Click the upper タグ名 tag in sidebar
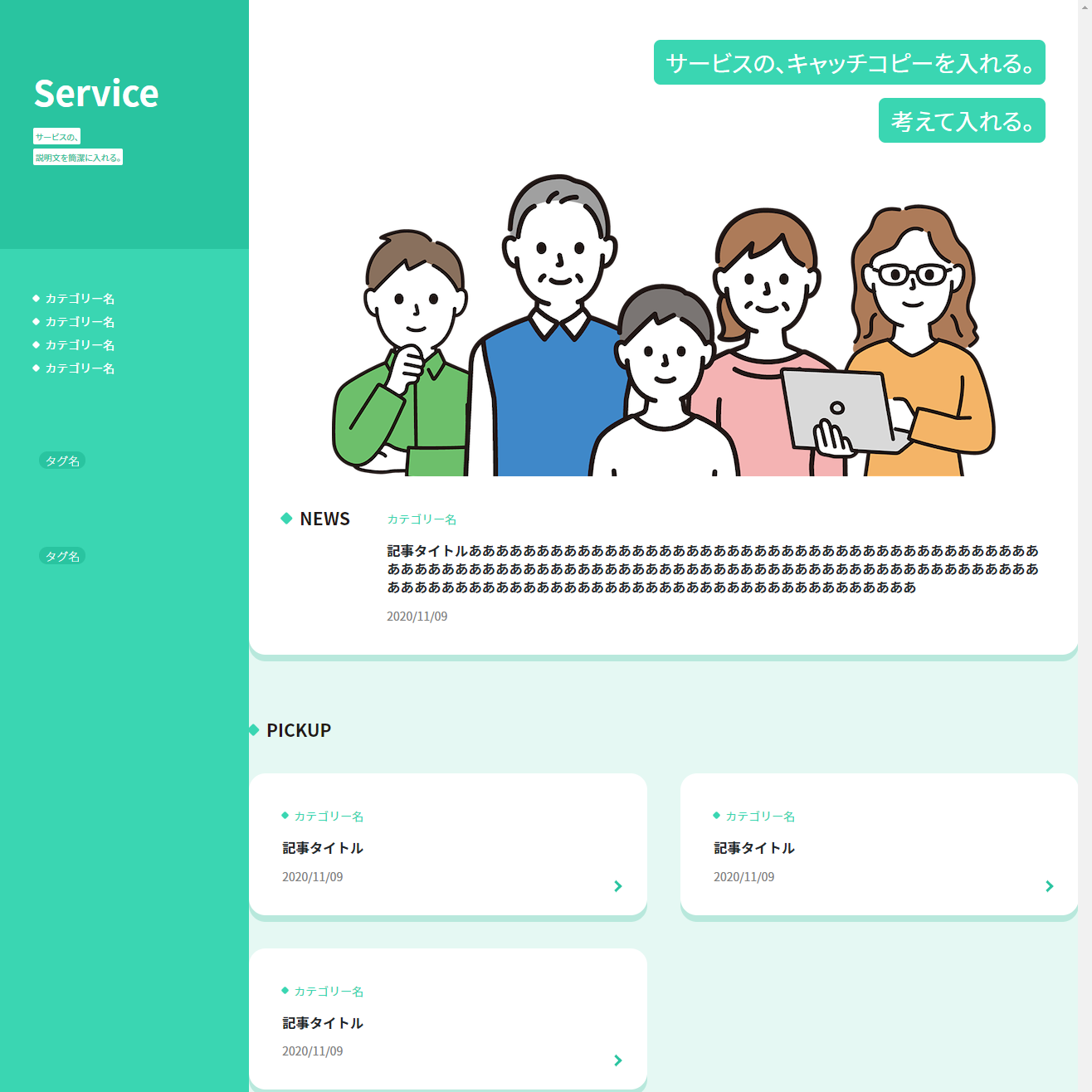Viewport: 1092px width, 1092px height. pyautogui.click(x=62, y=461)
